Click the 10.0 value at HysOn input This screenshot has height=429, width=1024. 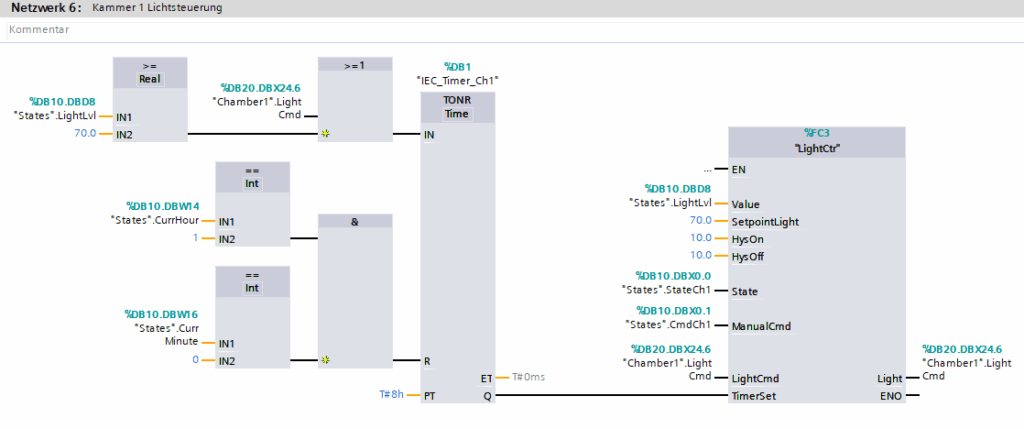(700, 238)
